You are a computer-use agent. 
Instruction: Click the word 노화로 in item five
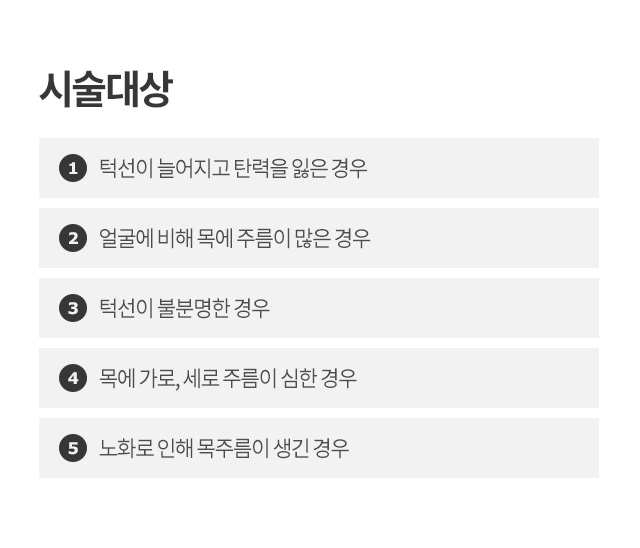126,448
